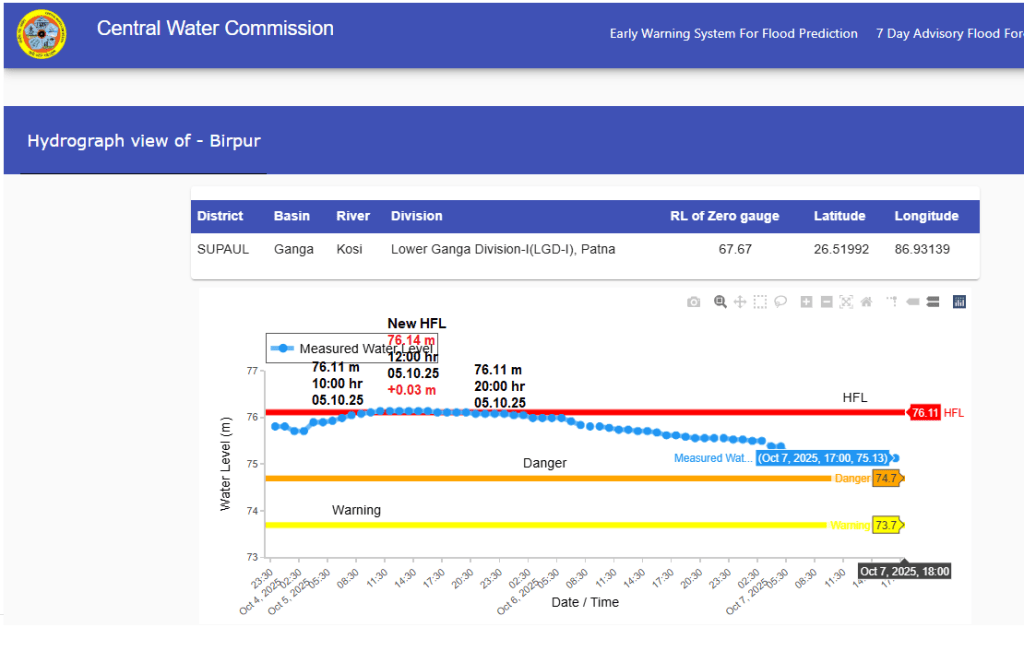Activate Box Select tool

point(760,302)
